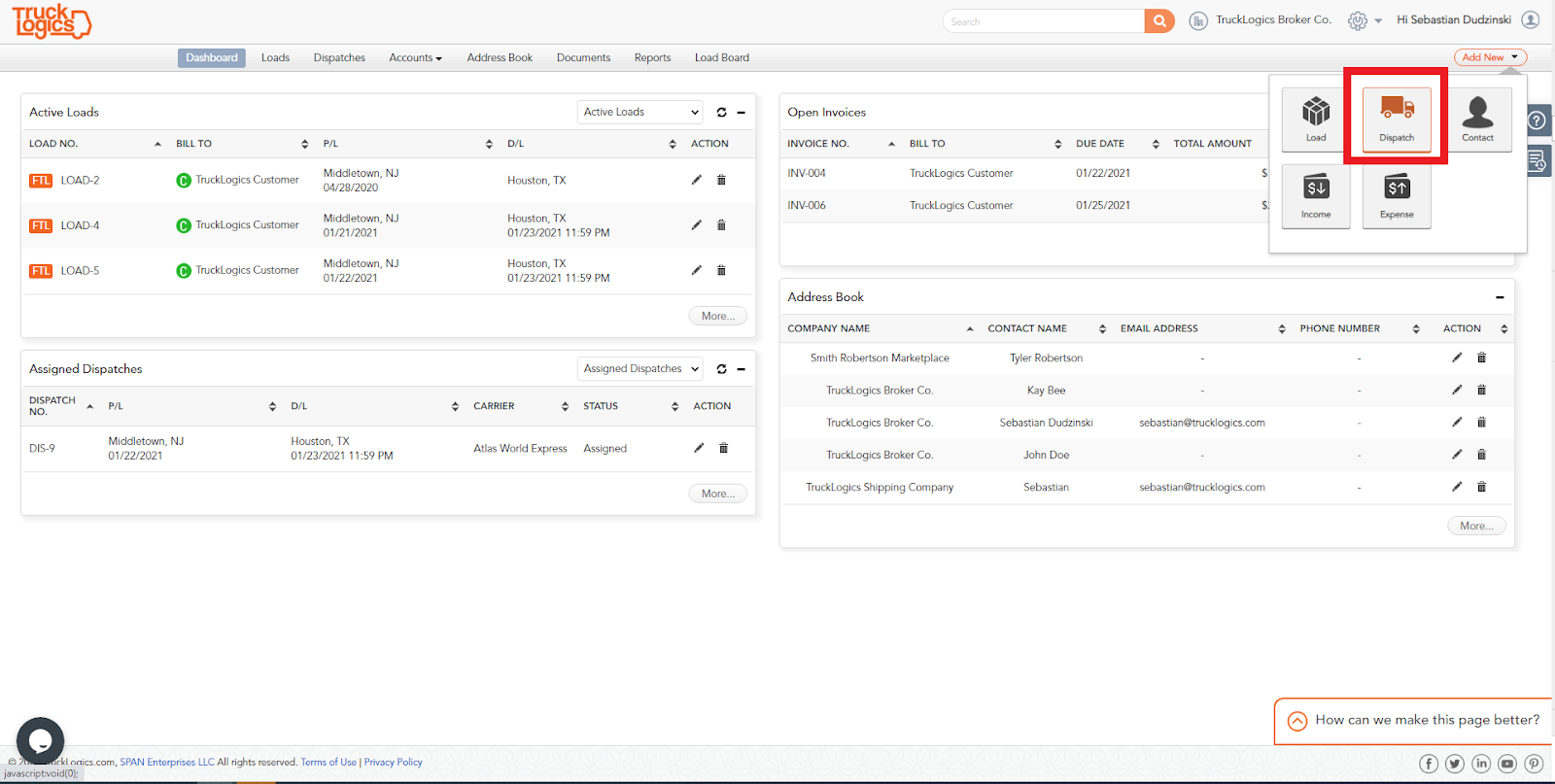Open the Privacy Policy link
1555x784 pixels.
click(394, 763)
